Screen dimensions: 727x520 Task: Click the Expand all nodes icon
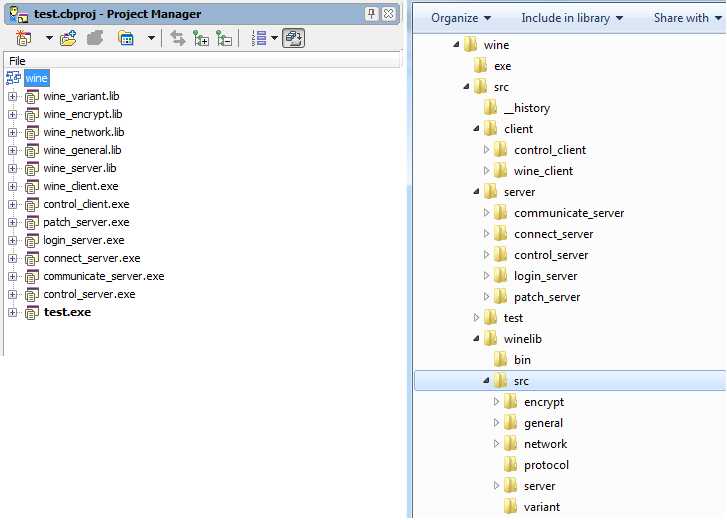pyautogui.click(x=201, y=38)
